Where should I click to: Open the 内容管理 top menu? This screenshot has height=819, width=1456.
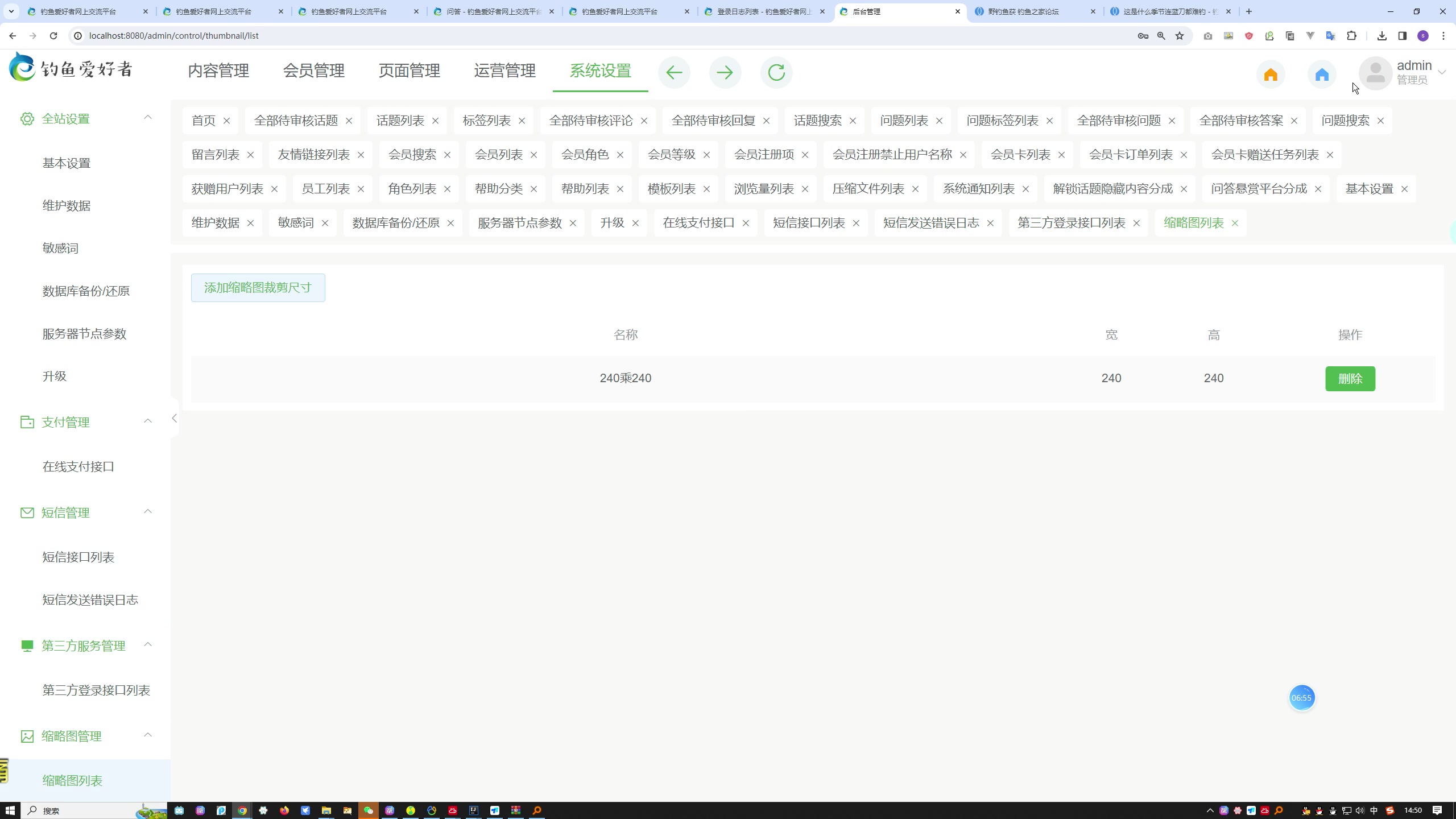[218, 71]
